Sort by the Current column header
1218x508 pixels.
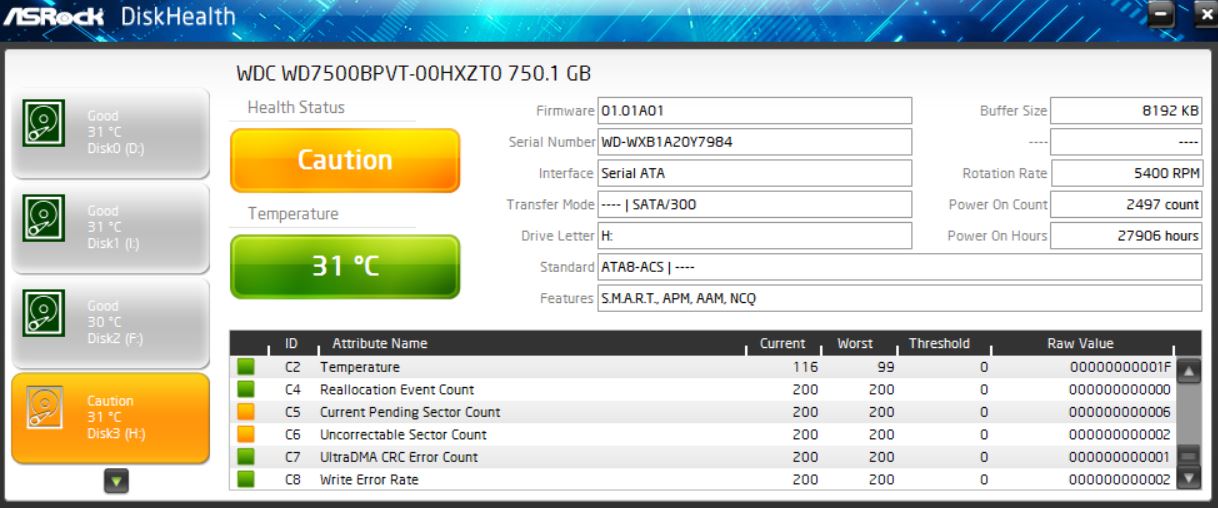782,343
